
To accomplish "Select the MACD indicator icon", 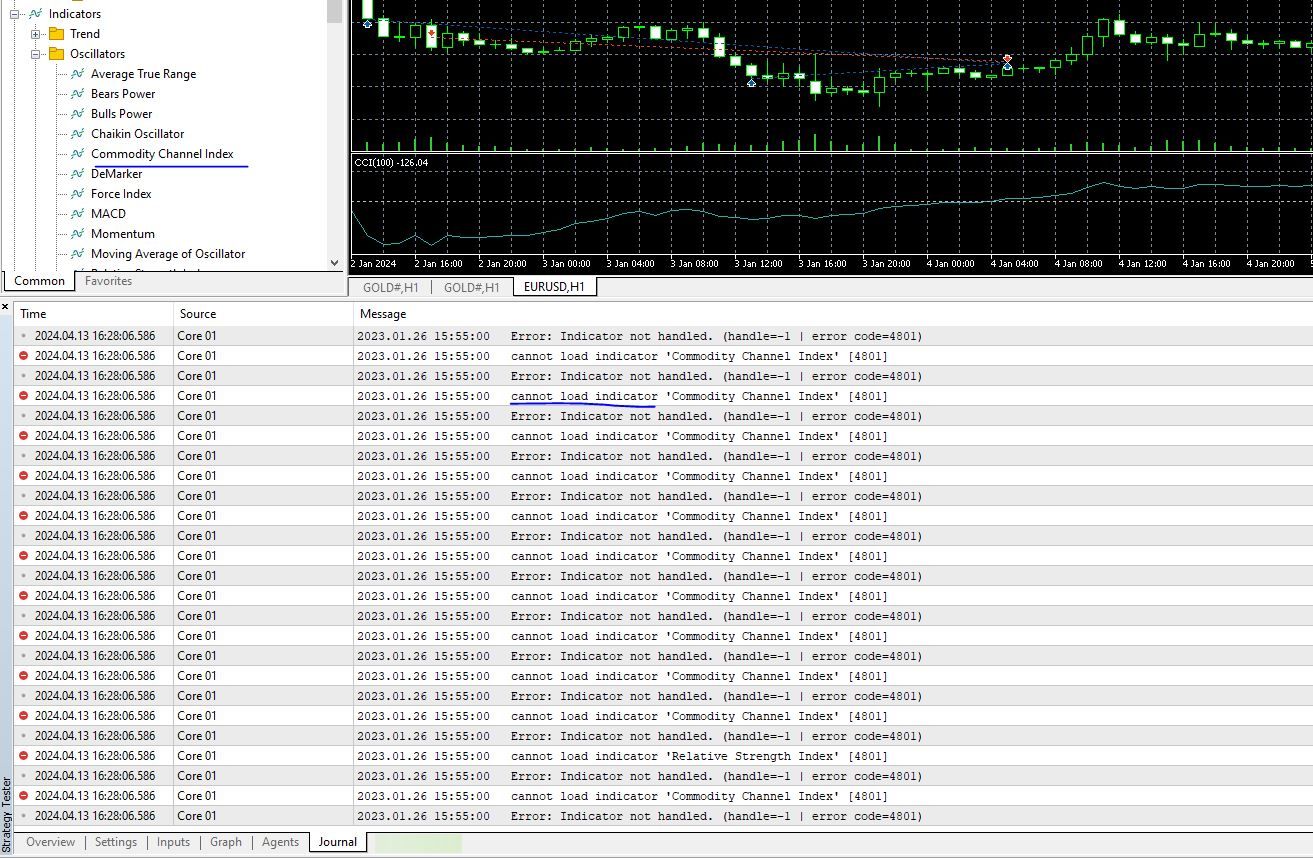I will pos(77,214).
